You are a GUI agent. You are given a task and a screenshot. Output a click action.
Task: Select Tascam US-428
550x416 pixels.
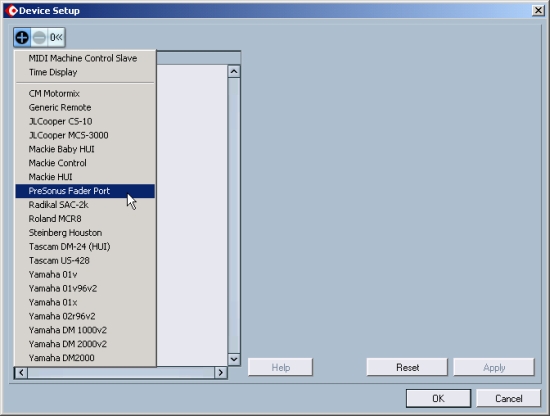(85, 261)
